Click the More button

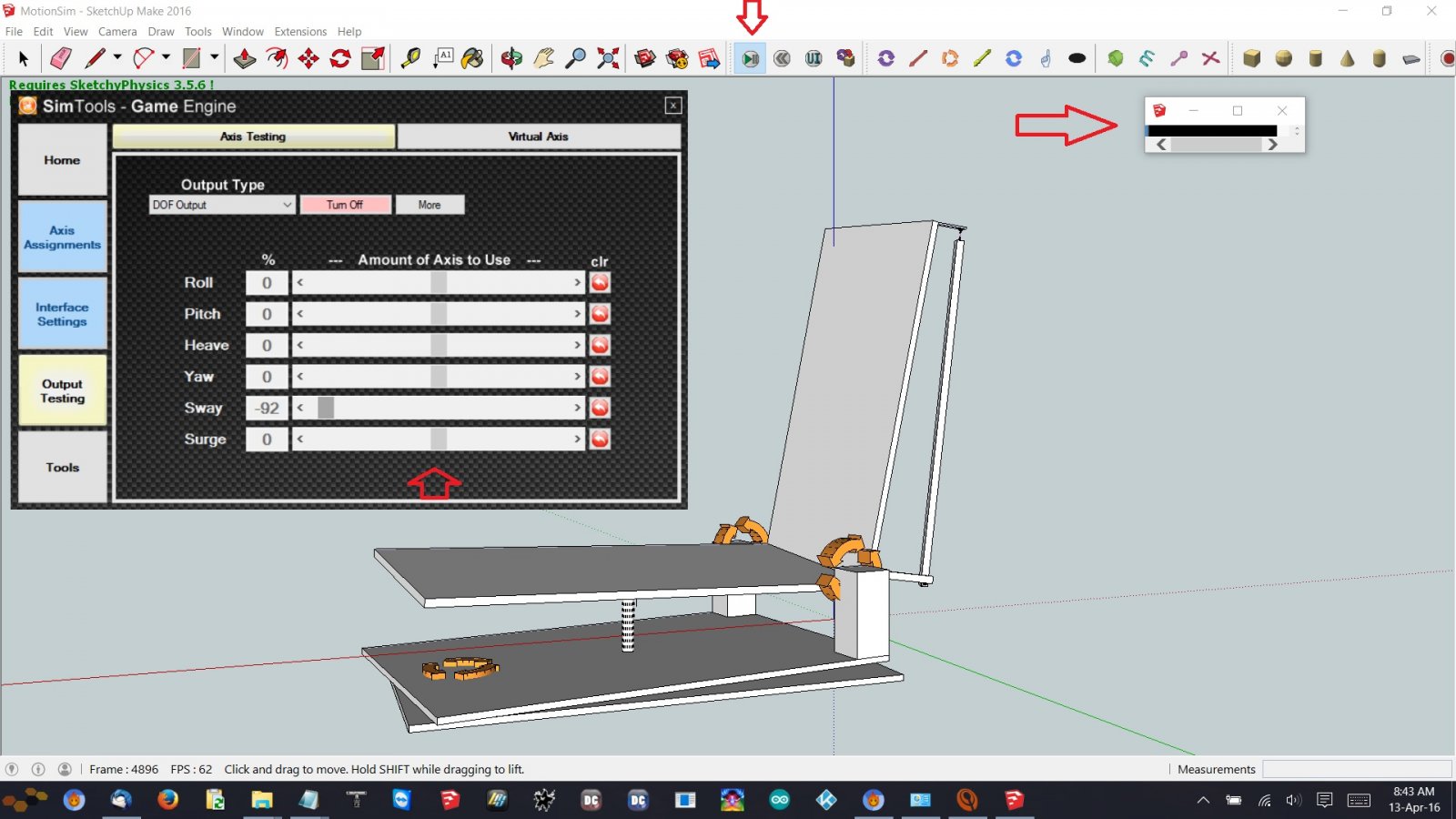(430, 205)
